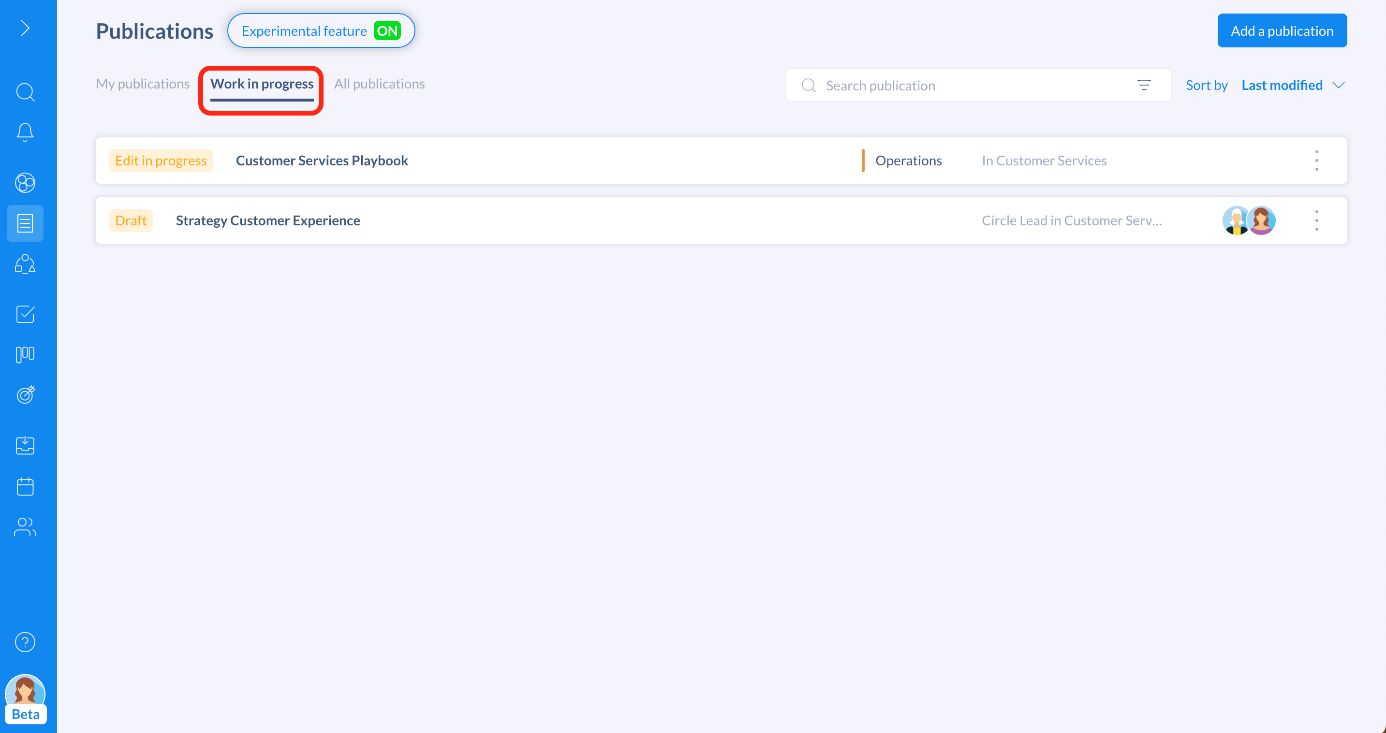Click Operations category label
This screenshot has width=1386, height=733.
(909, 160)
